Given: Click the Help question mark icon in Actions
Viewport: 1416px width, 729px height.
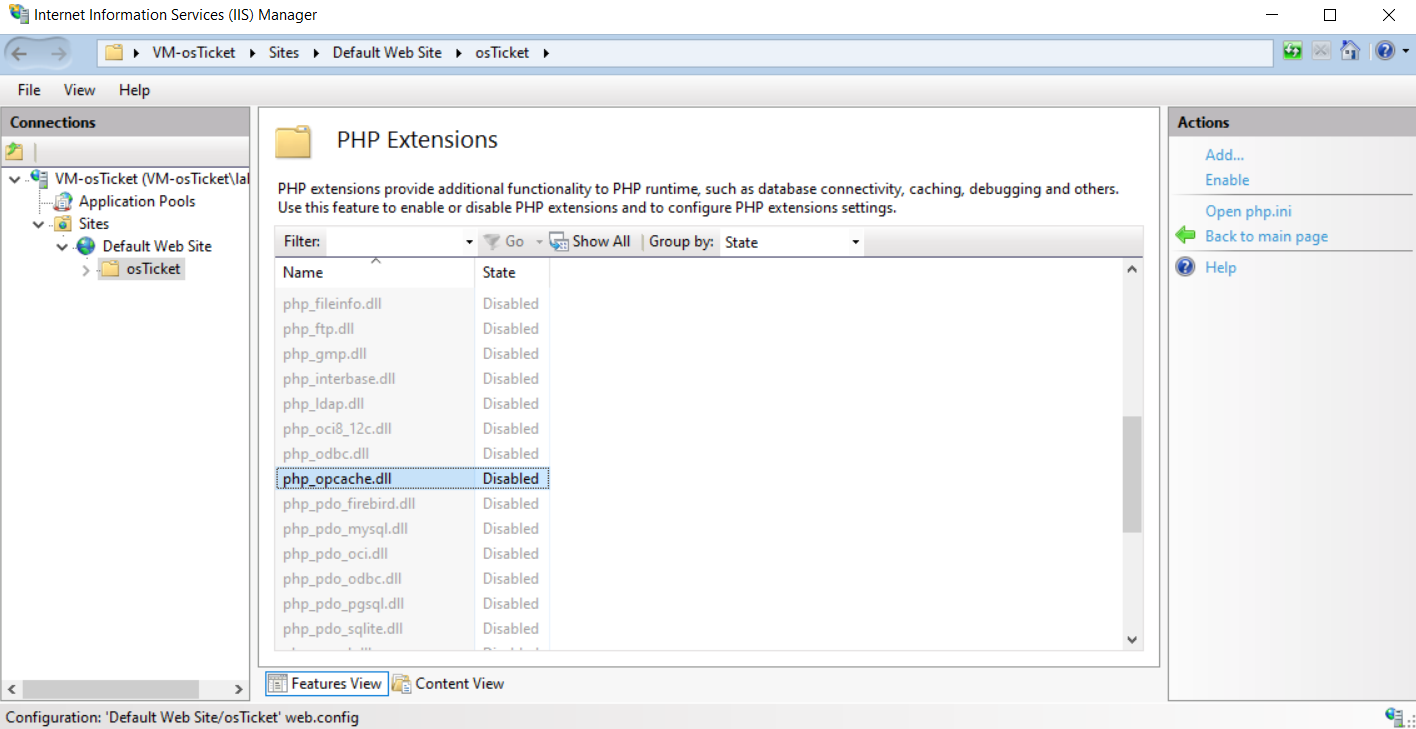Looking at the screenshot, I should (1186, 267).
